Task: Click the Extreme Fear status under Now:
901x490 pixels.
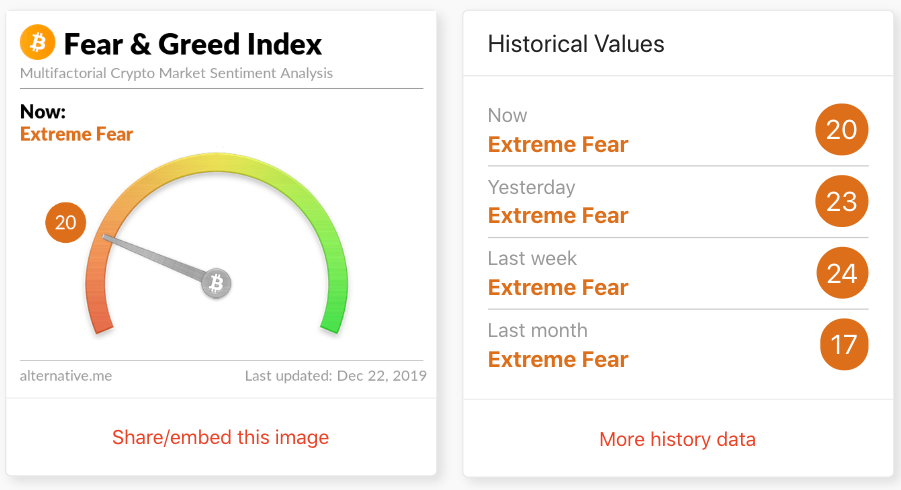Action: (x=76, y=134)
